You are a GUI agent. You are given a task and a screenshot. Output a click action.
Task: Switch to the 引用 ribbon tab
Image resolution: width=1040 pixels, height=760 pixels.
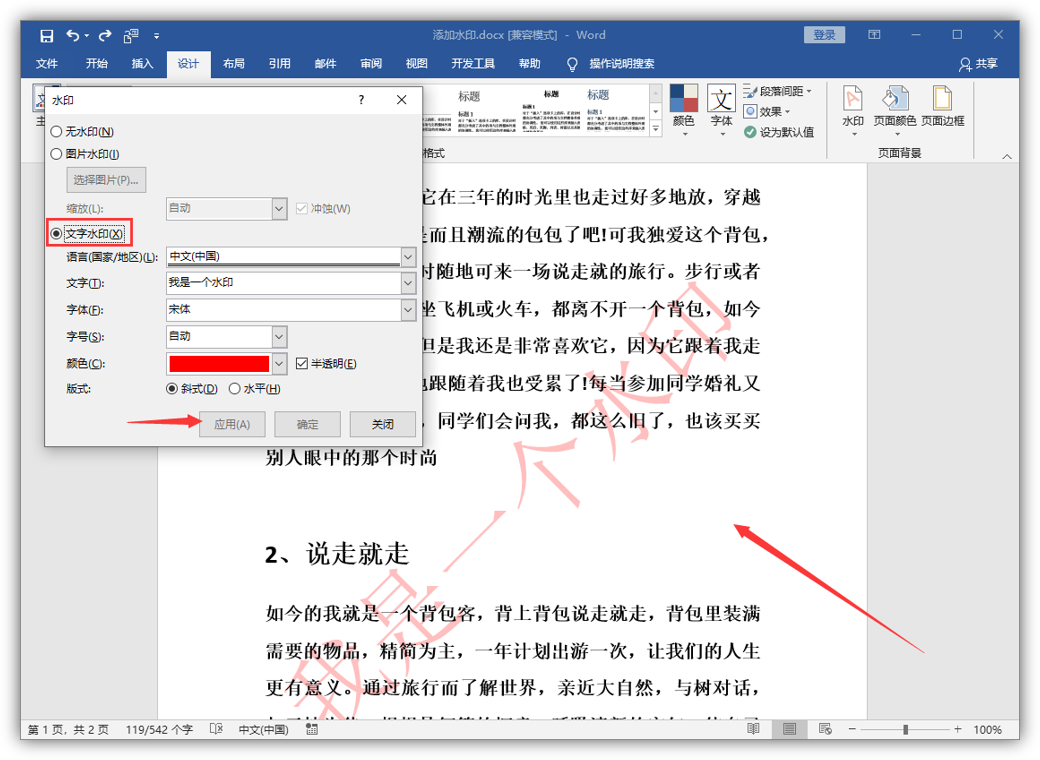click(x=279, y=64)
